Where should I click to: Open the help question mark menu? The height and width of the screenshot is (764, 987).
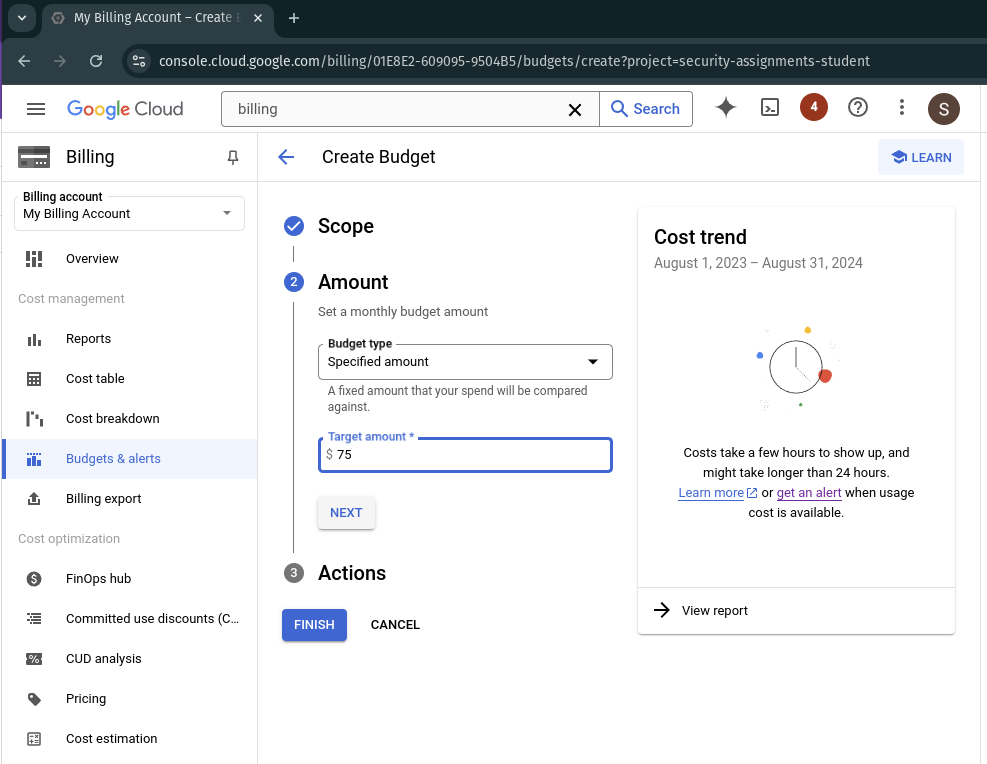point(857,108)
